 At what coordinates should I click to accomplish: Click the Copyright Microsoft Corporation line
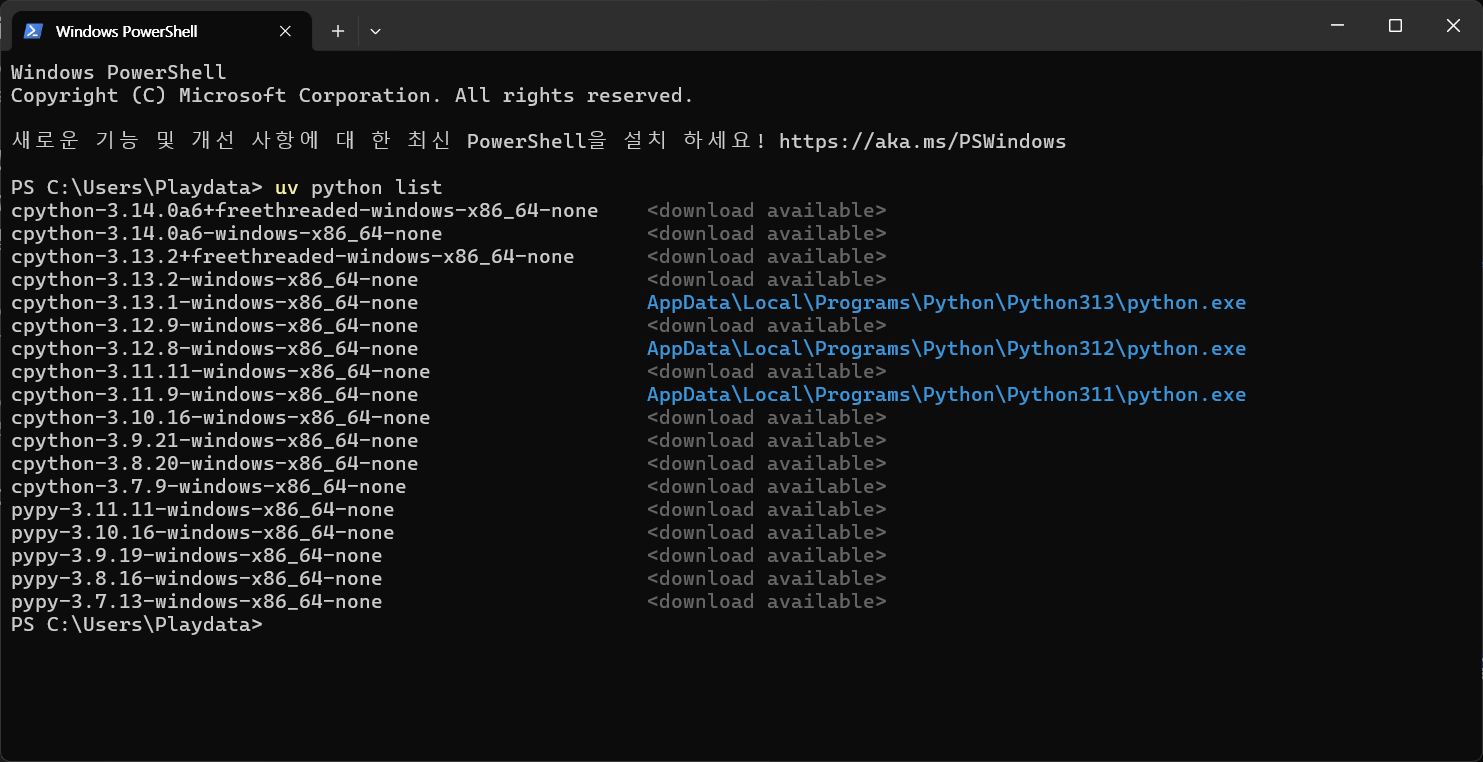[x=352, y=95]
